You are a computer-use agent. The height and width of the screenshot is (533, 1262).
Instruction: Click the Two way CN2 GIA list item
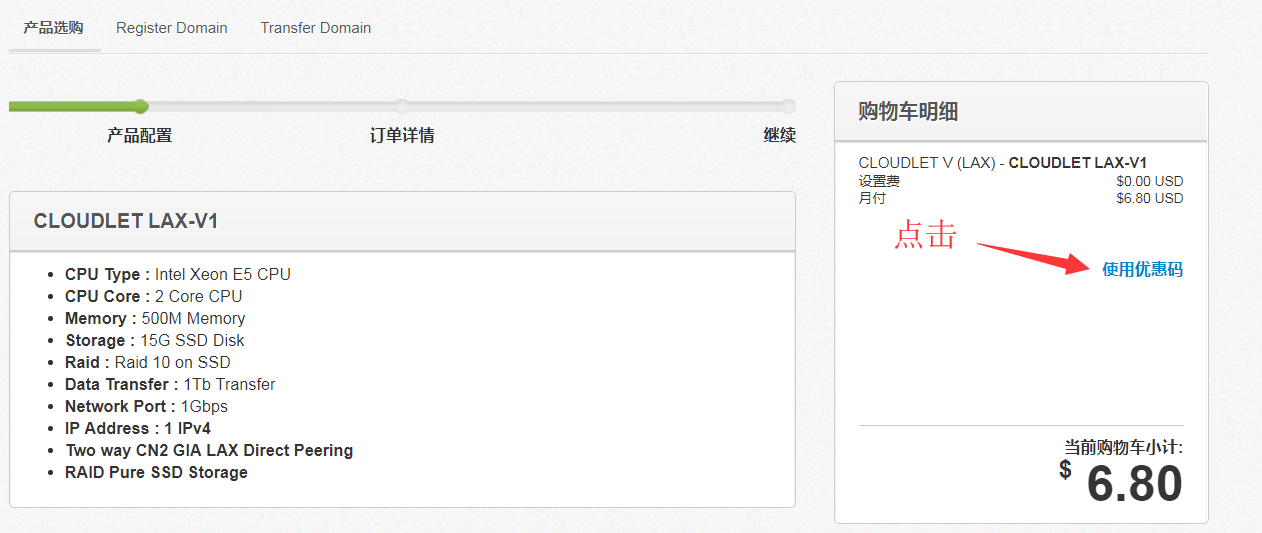coord(209,450)
